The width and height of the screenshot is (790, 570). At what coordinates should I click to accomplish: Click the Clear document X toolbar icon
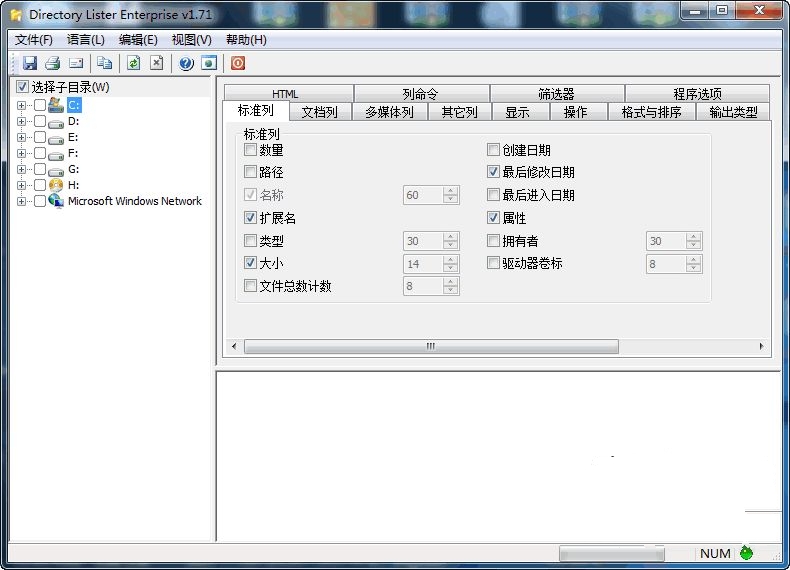coord(157,63)
